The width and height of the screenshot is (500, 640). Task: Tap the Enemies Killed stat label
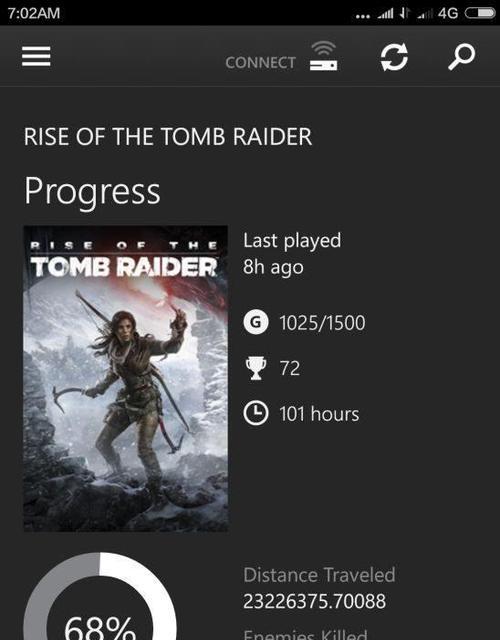305,635
